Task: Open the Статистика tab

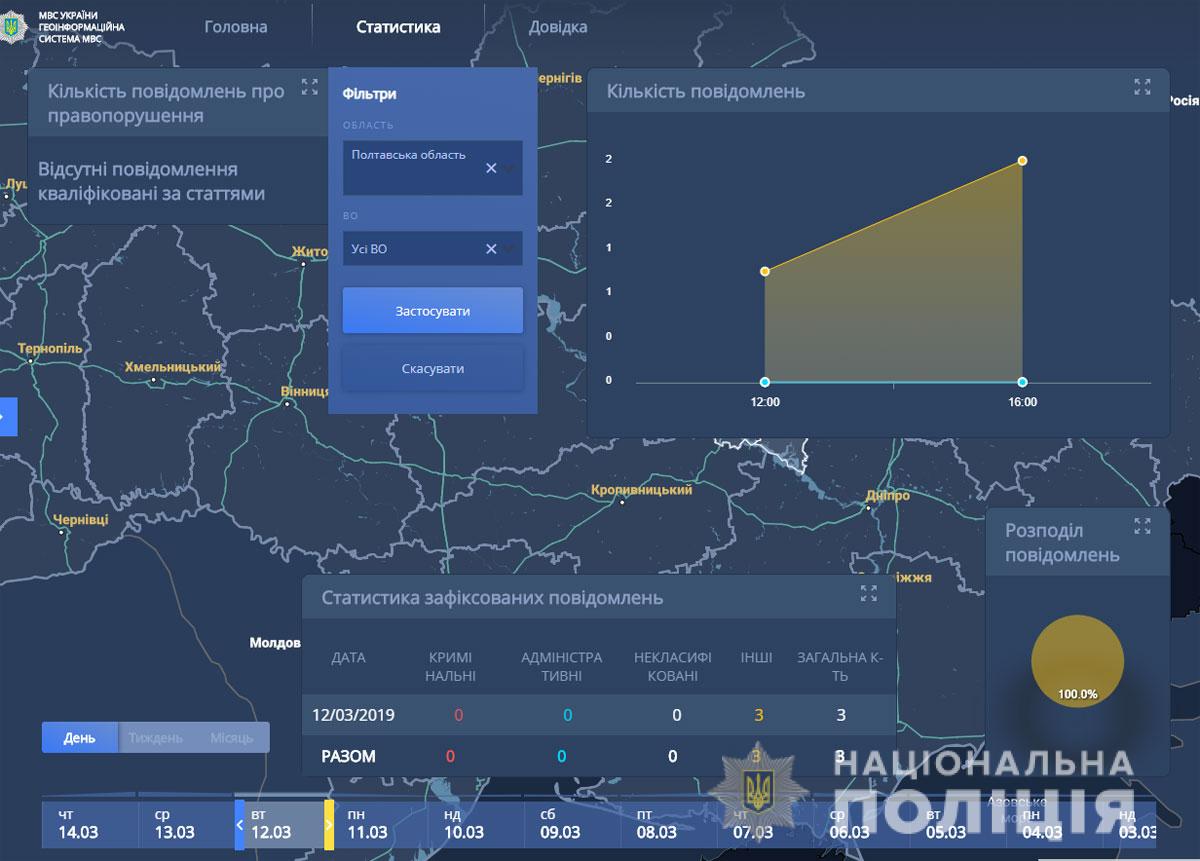Action: 398,27
